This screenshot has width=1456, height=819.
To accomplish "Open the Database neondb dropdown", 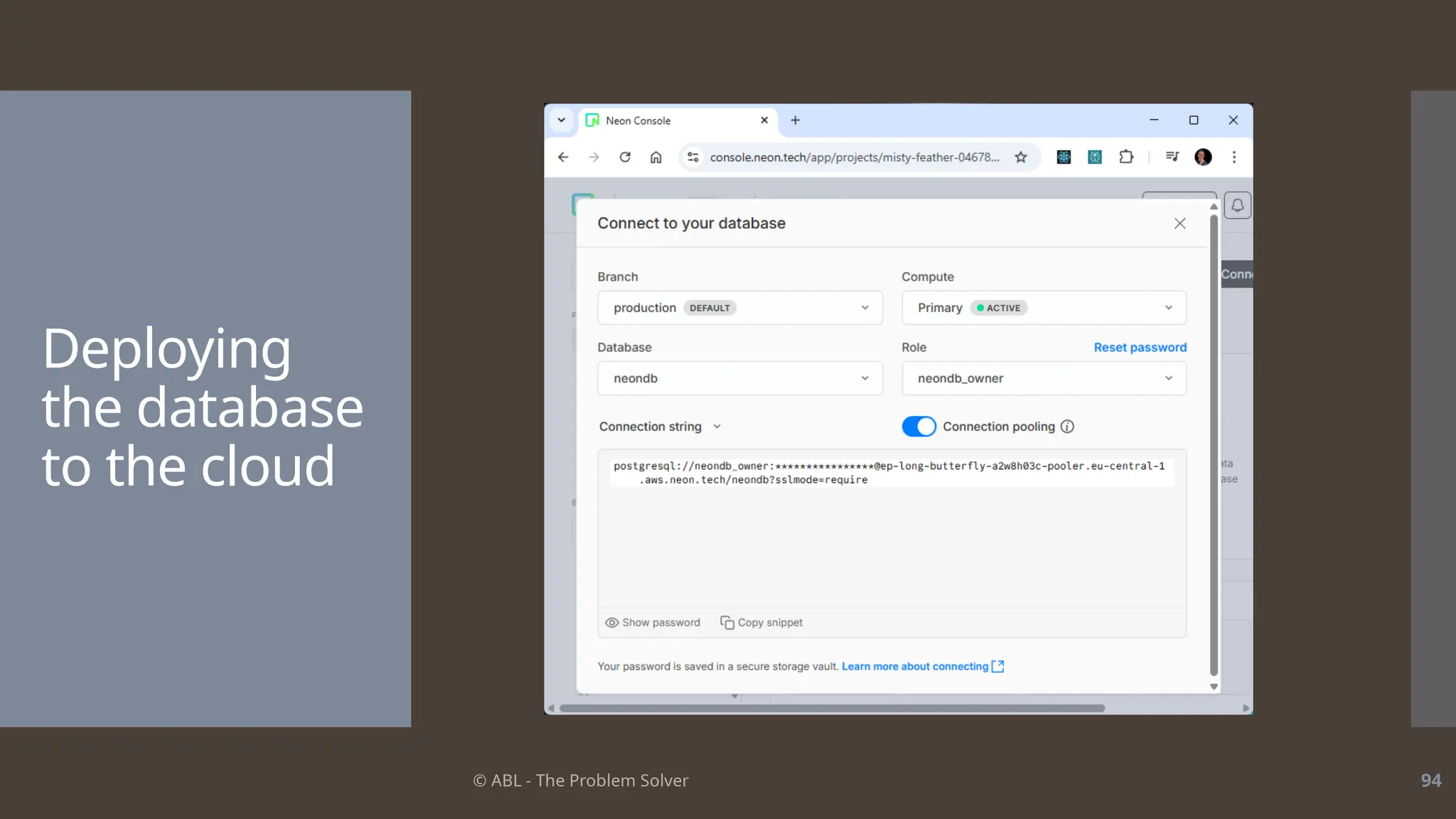I will (x=740, y=378).
